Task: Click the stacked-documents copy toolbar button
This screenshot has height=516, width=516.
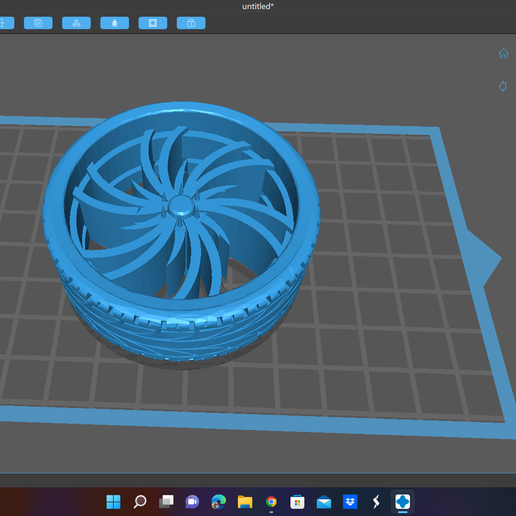Action: pyautogui.click(x=38, y=23)
